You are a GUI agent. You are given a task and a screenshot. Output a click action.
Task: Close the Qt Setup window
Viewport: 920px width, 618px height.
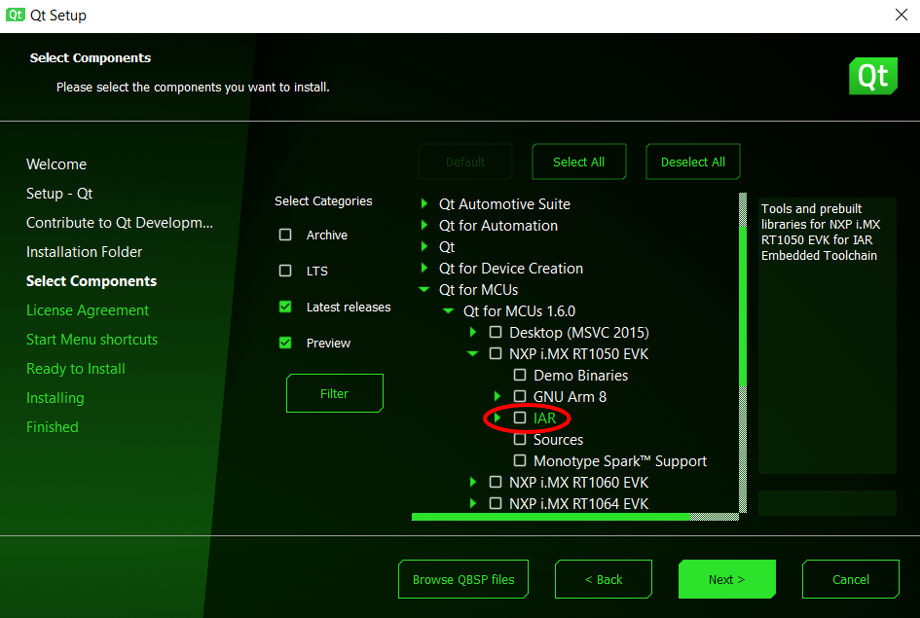pyautogui.click(x=900, y=15)
